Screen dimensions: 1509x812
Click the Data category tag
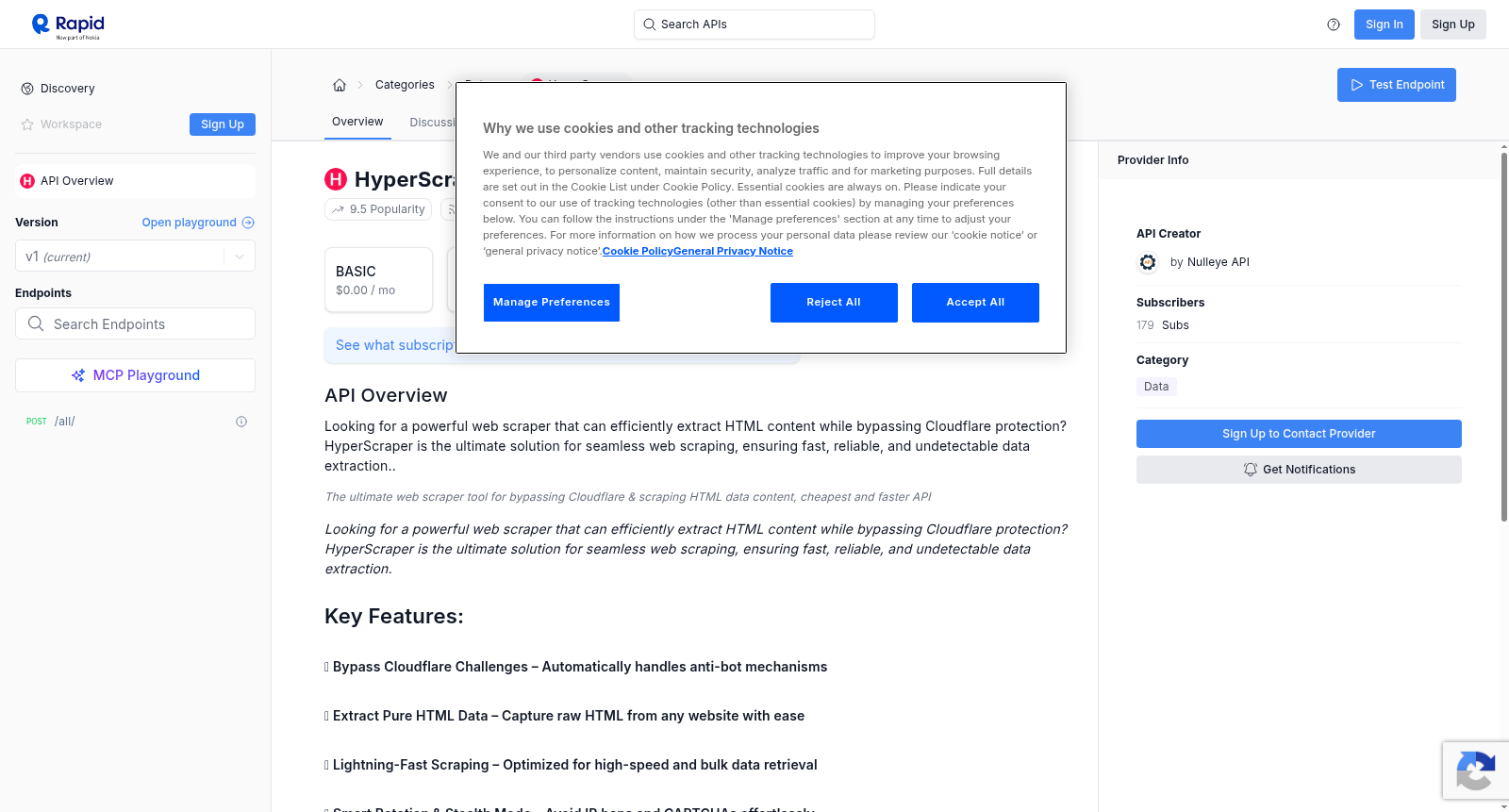[x=1156, y=387]
